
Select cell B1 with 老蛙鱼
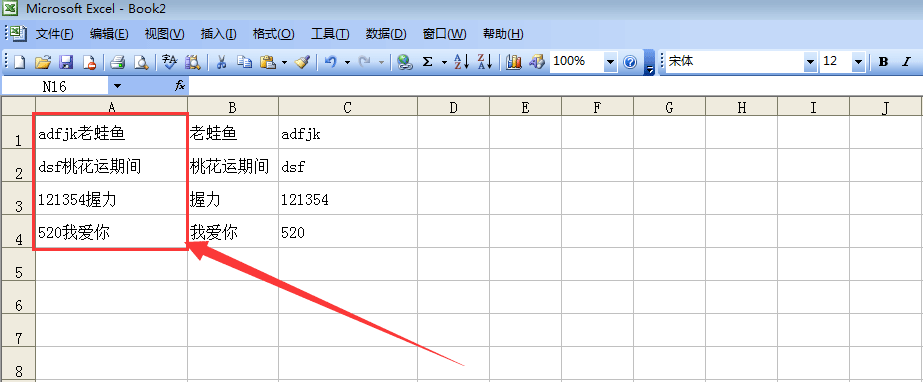(233, 132)
